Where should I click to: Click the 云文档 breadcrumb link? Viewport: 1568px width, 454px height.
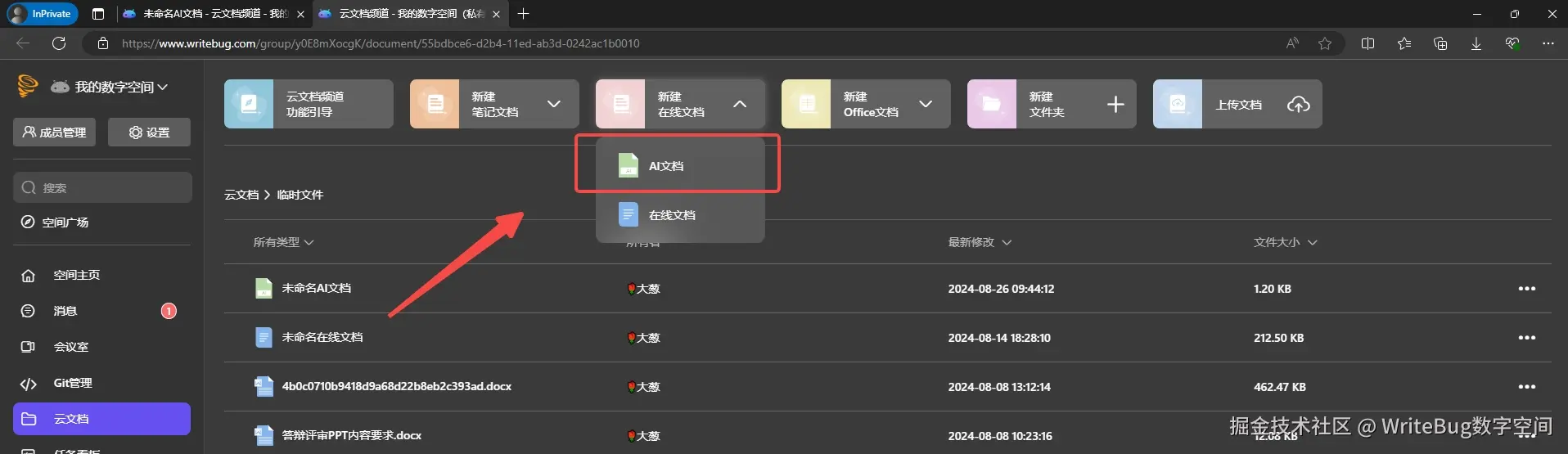coord(241,195)
